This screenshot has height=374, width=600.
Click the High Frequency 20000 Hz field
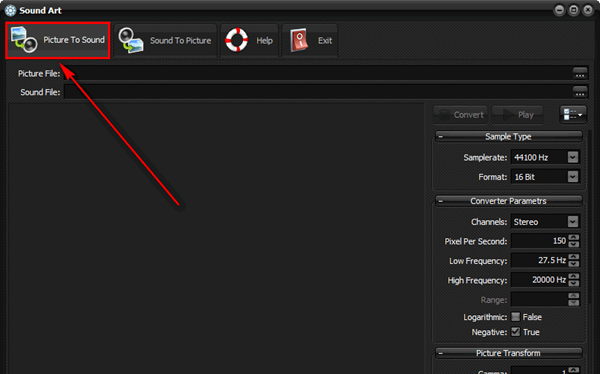(540, 280)
